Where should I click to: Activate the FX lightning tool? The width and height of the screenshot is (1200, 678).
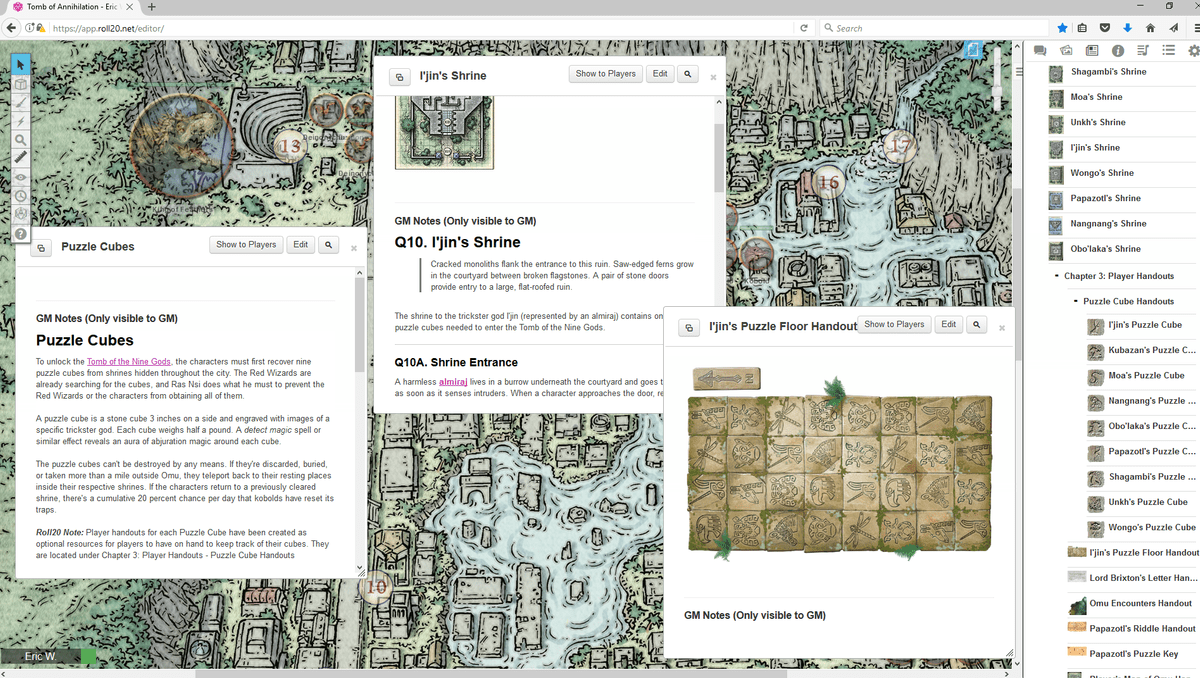coord(19,119)
